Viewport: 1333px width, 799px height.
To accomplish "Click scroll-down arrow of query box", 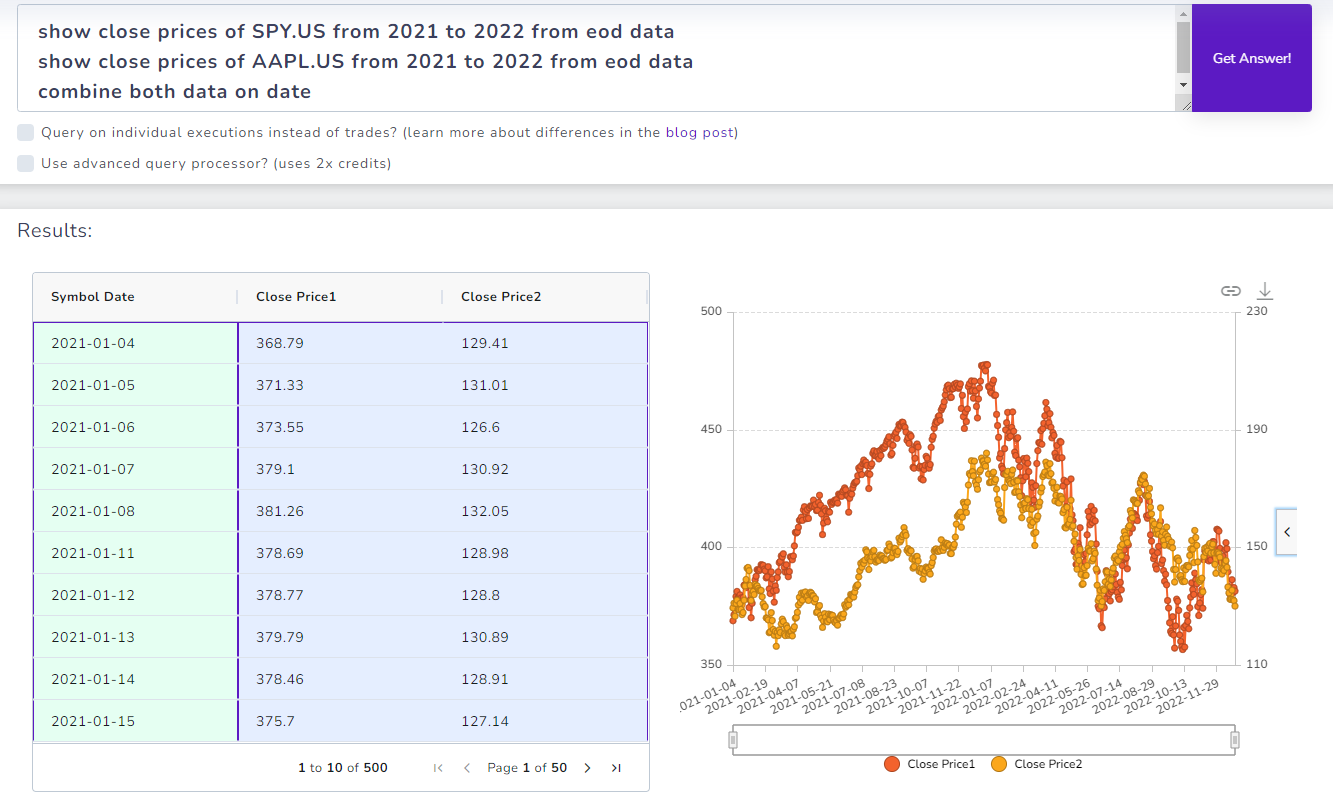I will (x=1183, y=85).
